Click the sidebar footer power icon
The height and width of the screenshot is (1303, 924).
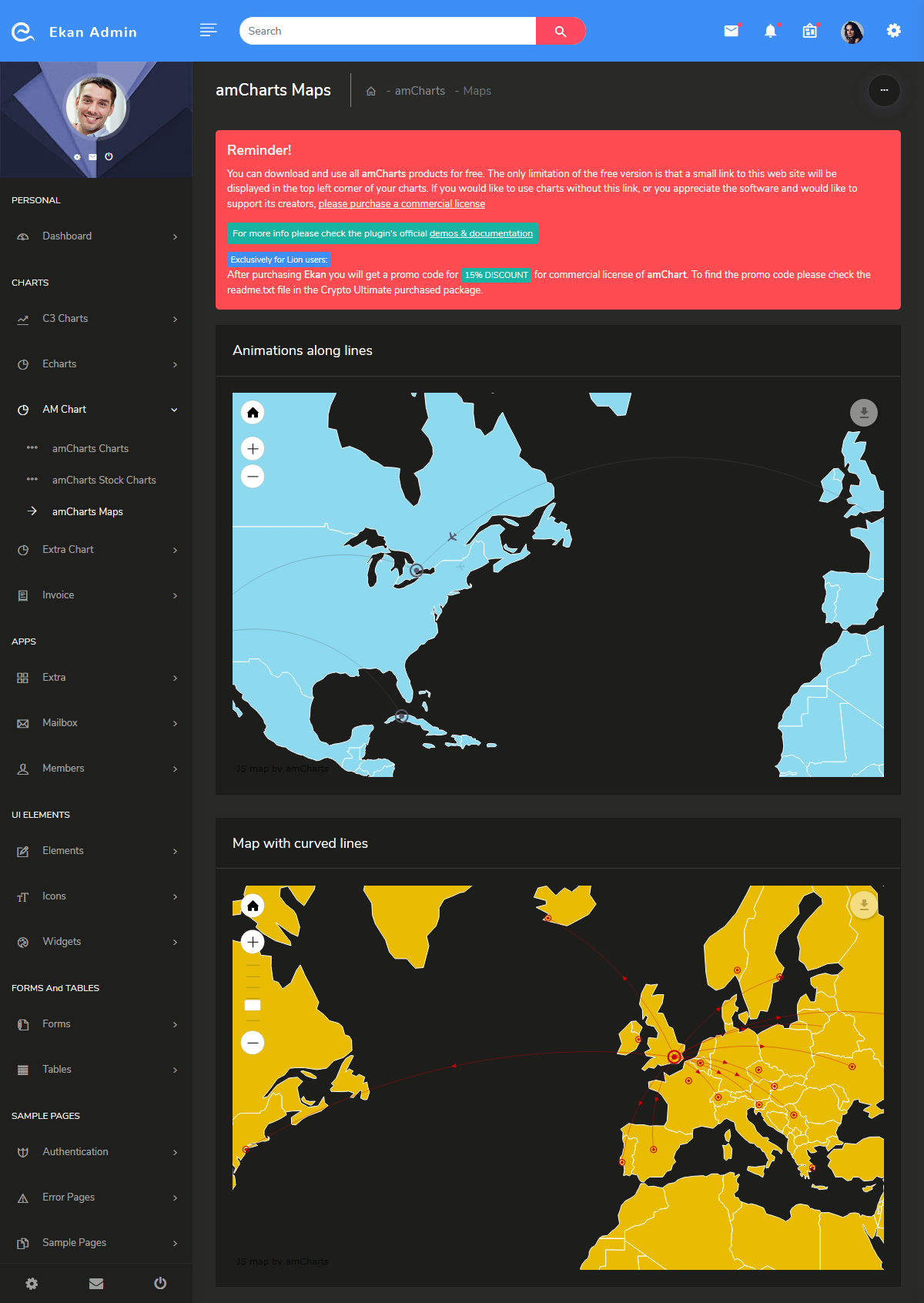click(x=160, y=1283)
